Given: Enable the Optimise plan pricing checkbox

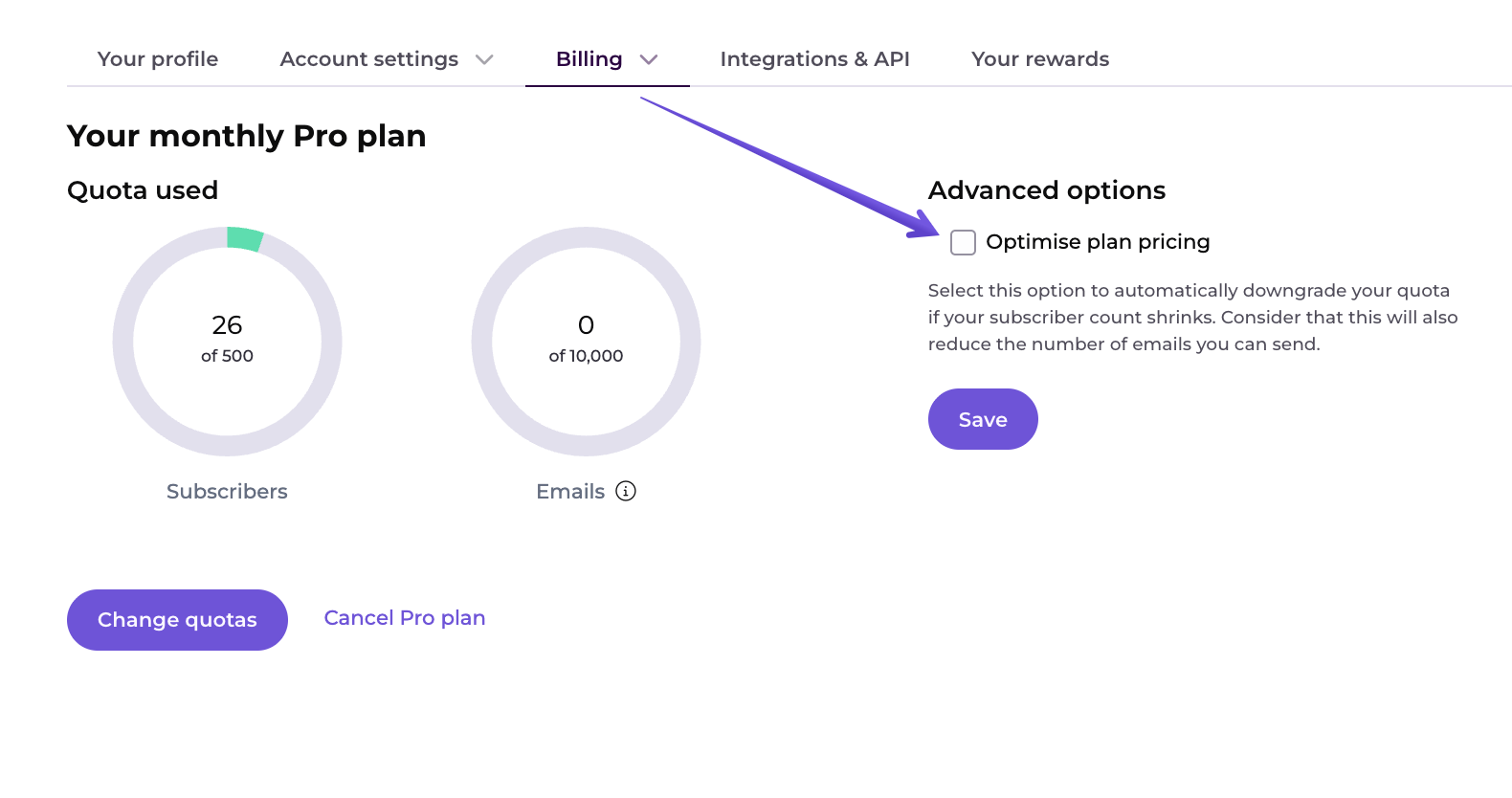Looking at the screenshot, I should [962, 243].
